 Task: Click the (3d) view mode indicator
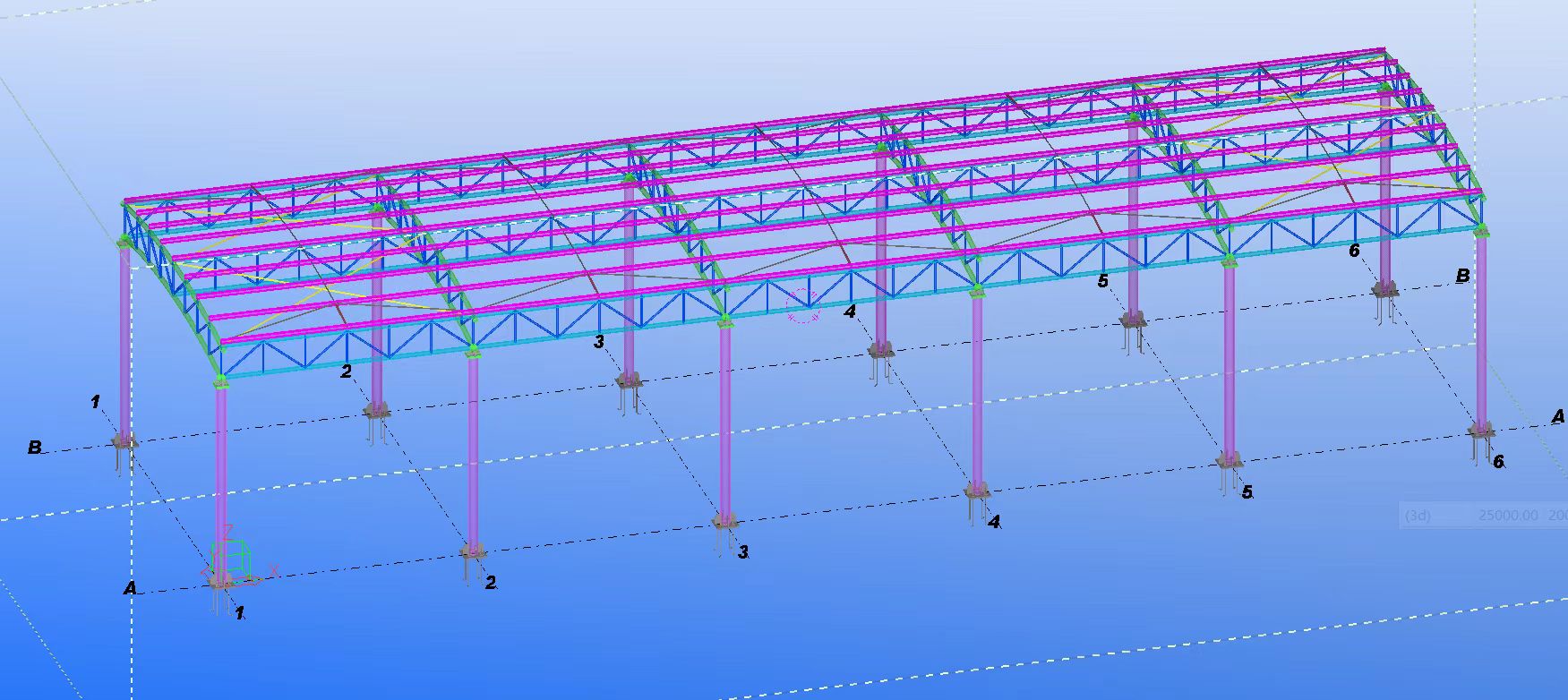point(1418,516)
